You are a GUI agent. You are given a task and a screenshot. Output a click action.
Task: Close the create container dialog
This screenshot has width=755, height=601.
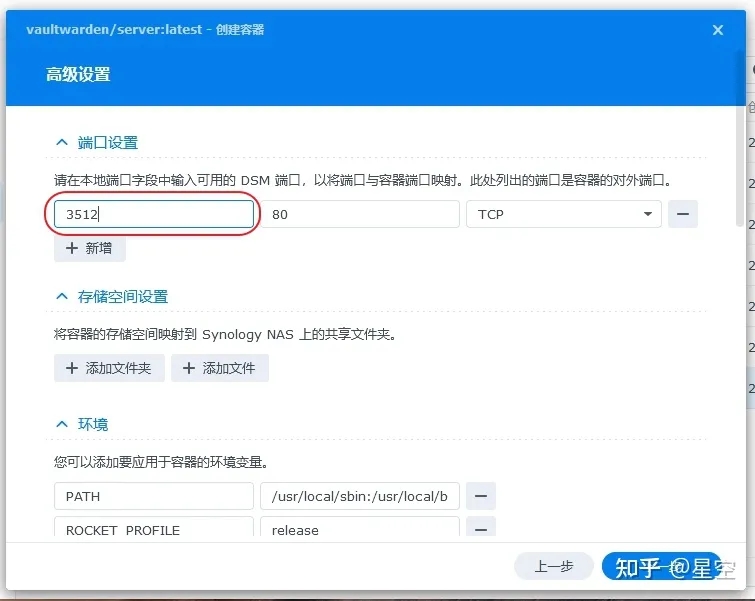point(717,30)
